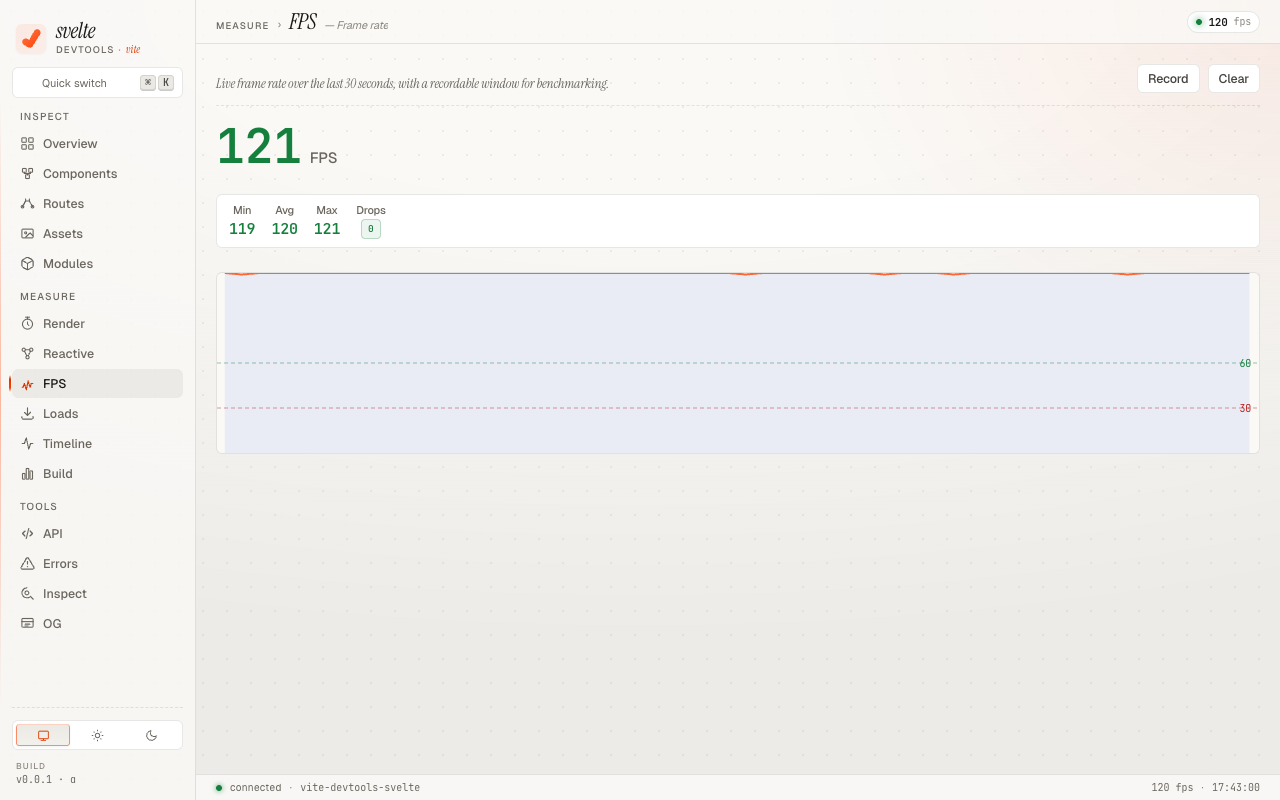Viewport: 1280px width, 800px height.
Task: Click the Avg value 120
Action: [285, 229]
